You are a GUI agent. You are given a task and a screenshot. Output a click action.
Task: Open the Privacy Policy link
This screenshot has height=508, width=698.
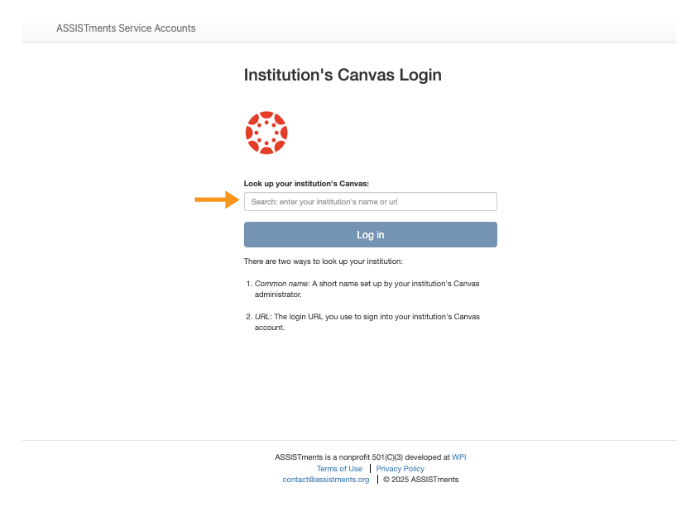400,469
